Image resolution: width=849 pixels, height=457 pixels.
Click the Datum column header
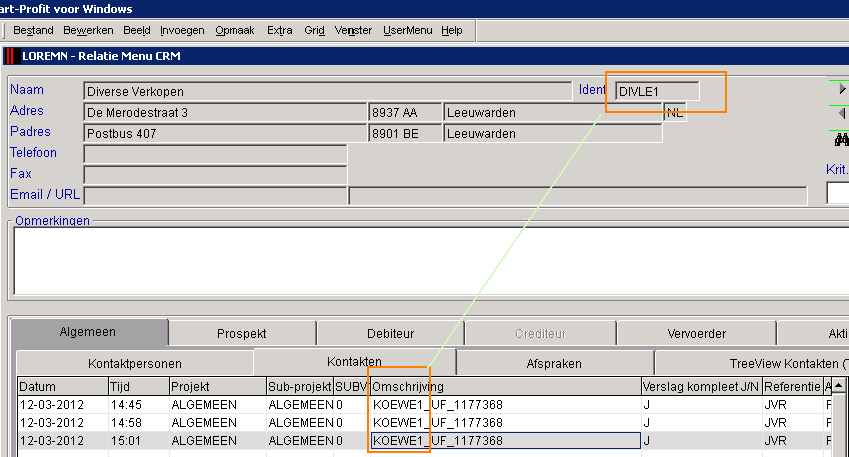(63, 387)
